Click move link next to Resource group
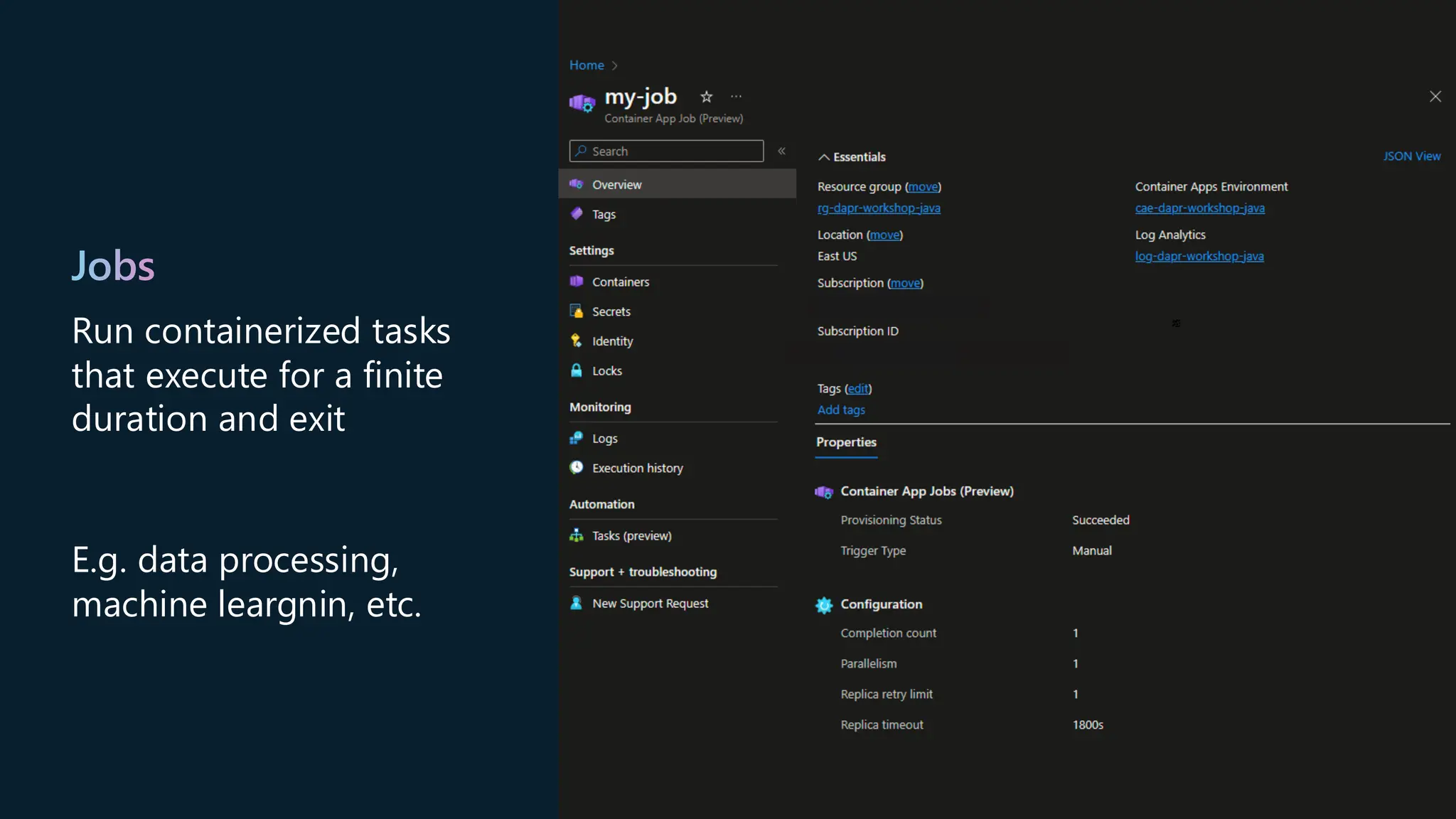Viewport: 1456px width, 819px height. pyautogui.click(x=923, y=187)
